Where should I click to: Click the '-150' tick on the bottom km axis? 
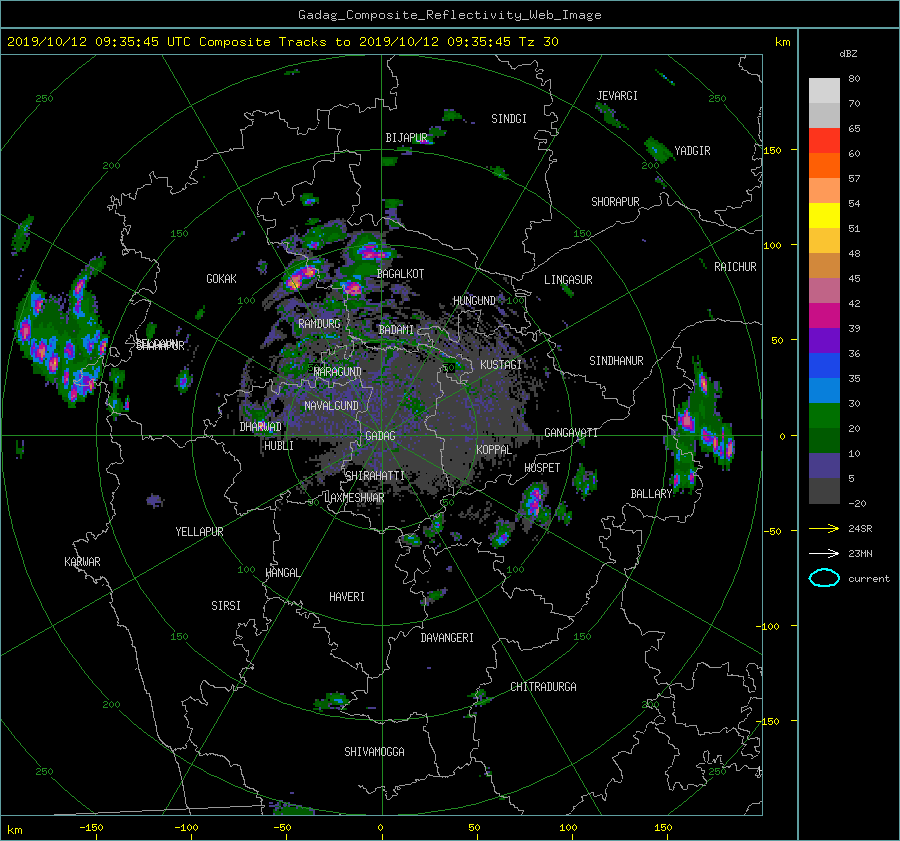pyautogui.click(x=91, y=828)
